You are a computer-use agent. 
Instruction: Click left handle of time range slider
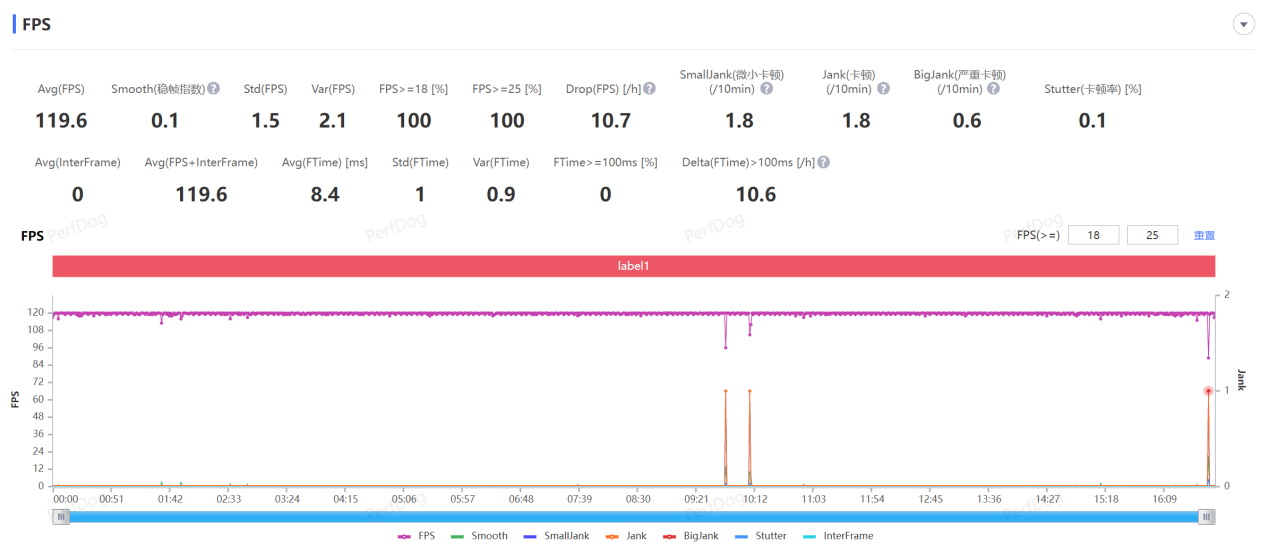tap(62, 517)
